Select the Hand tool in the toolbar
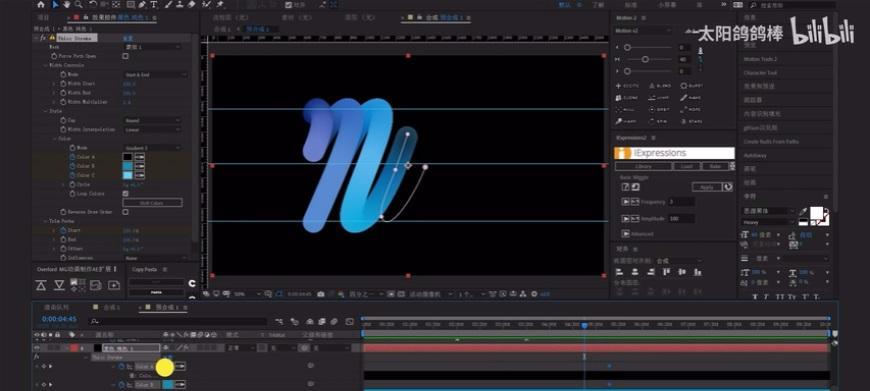This screenshot has height=391, width=870. click(x=67, y=4)
